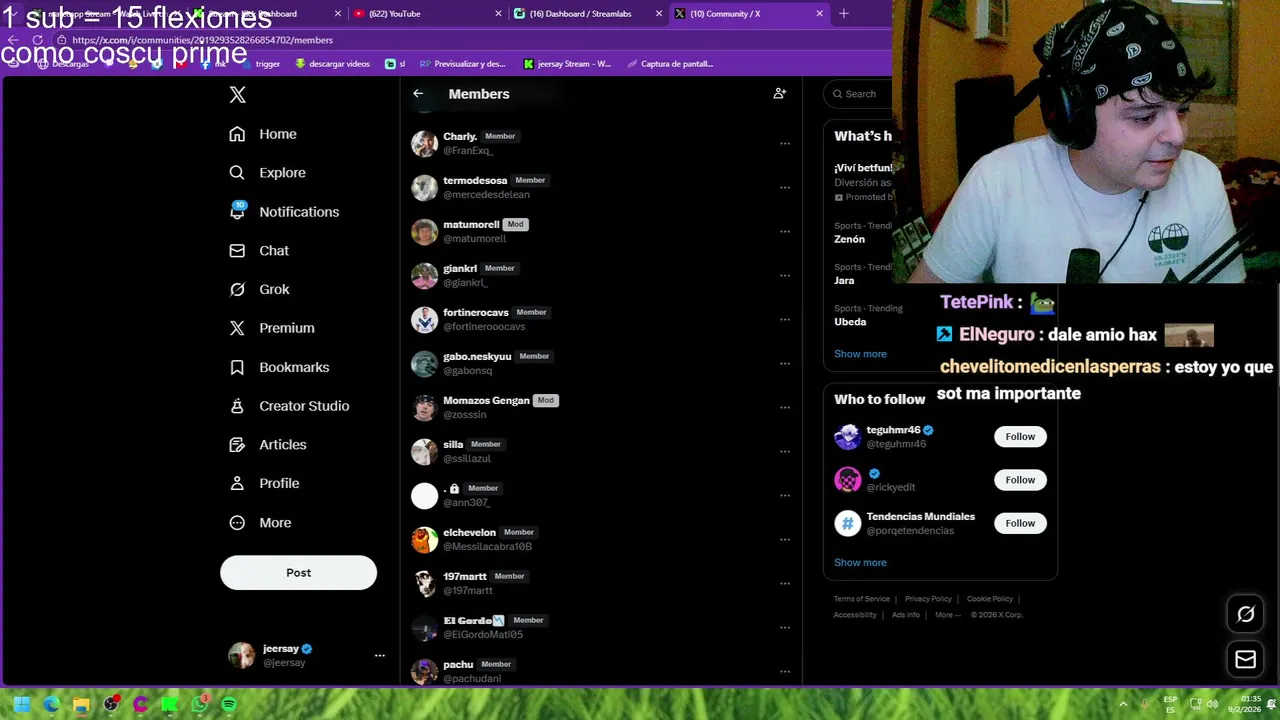Go to Profile in the sidebar
The width and height of the screenshot is (1280, 720).
click(264, 483)
